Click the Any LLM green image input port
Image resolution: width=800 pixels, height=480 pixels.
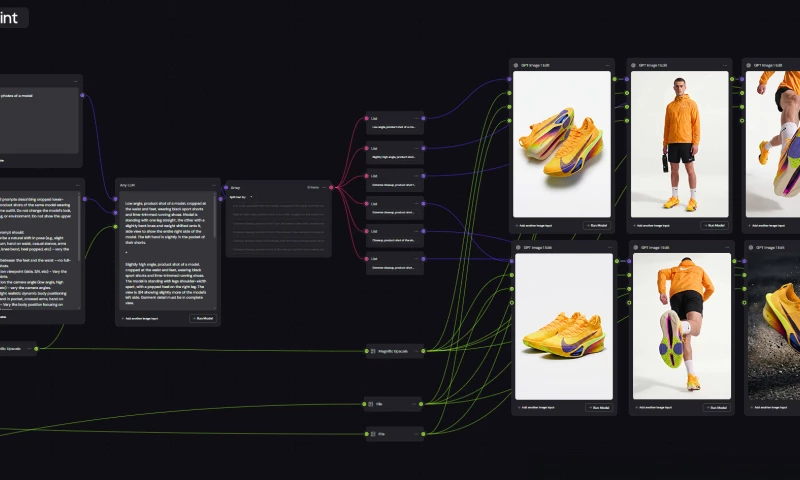tap(115, 226)
